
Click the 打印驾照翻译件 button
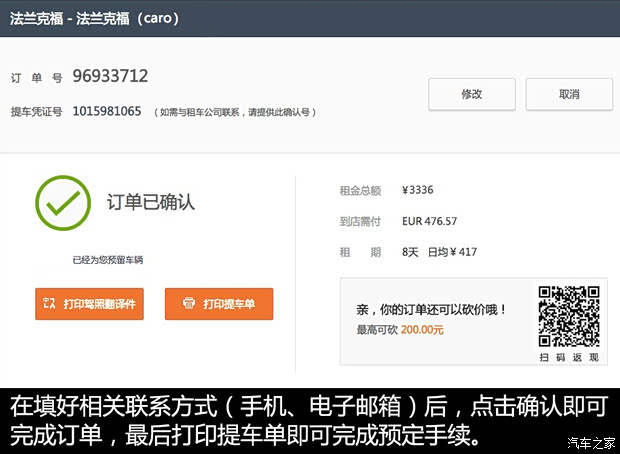coord(89,304)
